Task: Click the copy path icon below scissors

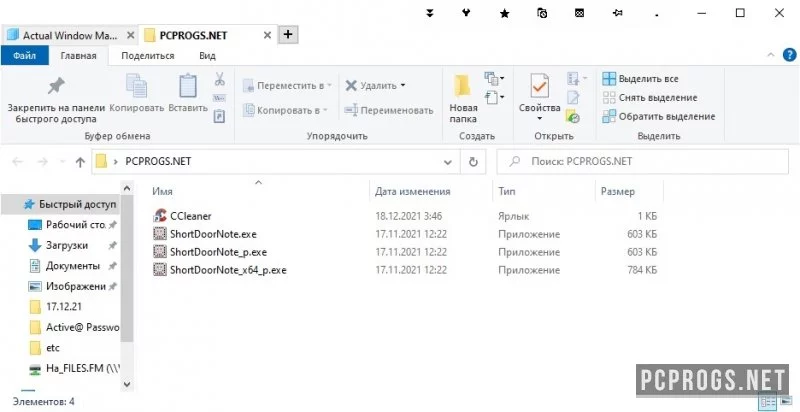Action: 219,98
